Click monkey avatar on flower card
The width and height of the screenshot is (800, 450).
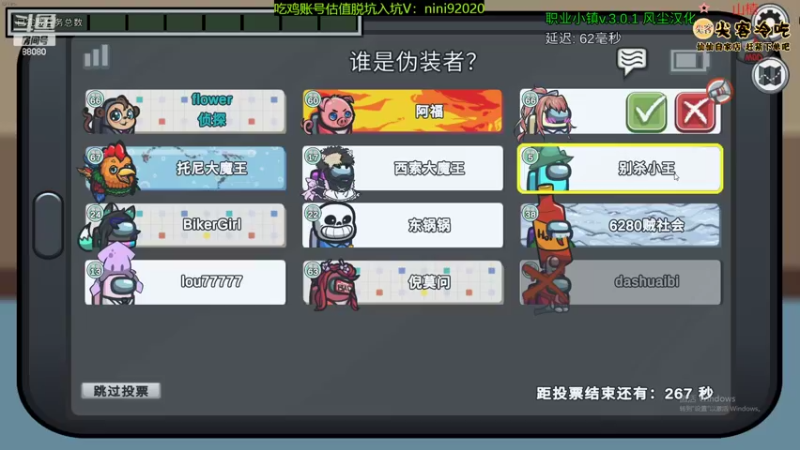(113, 115)
